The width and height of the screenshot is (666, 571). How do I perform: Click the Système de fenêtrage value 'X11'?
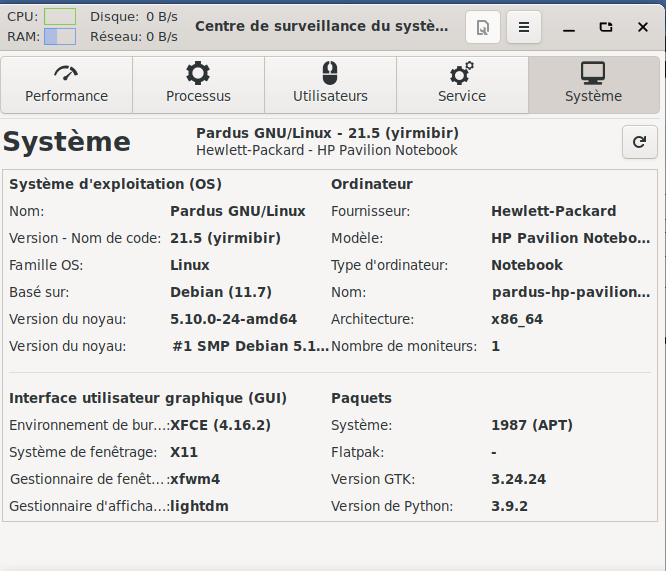[x=184, y=452]
